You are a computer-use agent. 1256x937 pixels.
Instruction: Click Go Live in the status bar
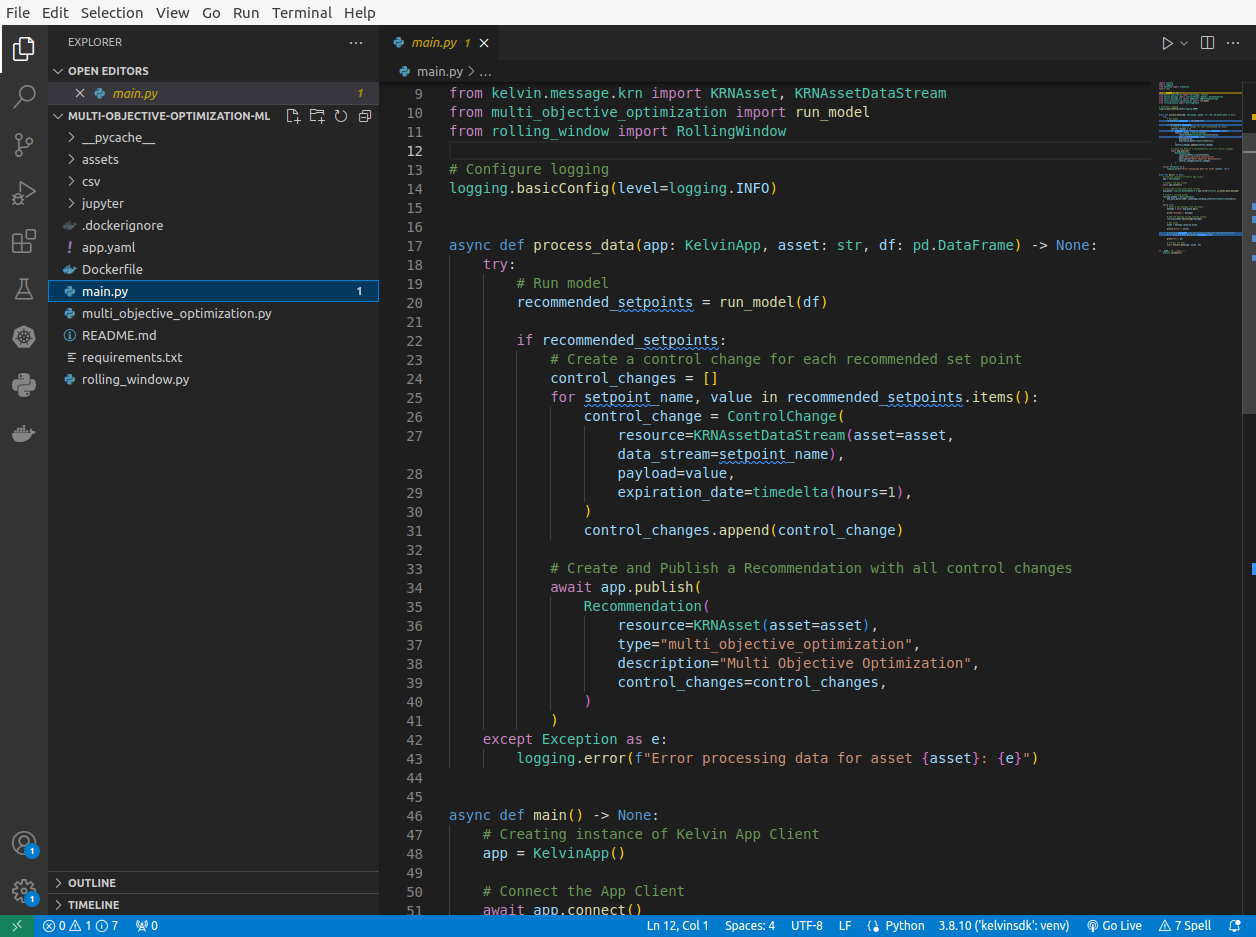[x=1114, y=926]
